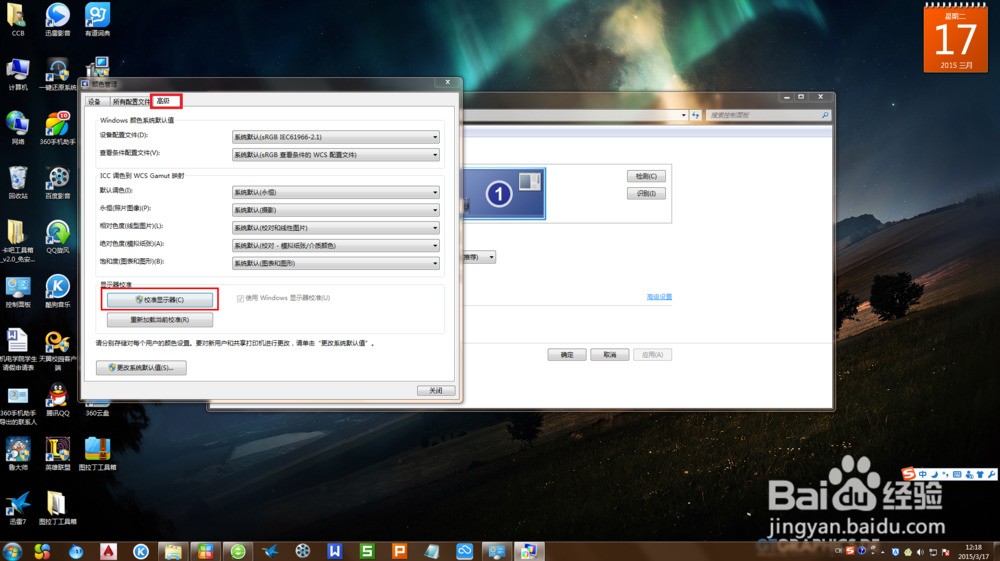Viewport: 1000px width, 561px height.
Task: Click the Windows Start orb
Action: click(x=13, y=551)
